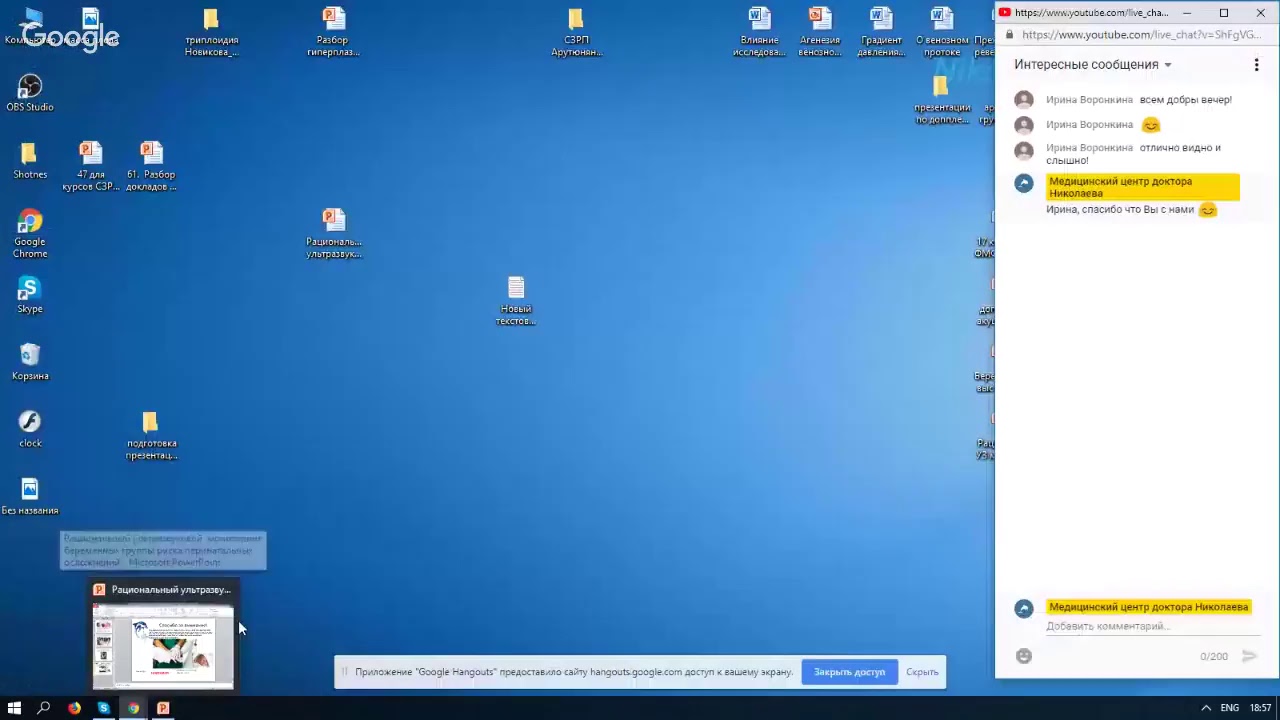Open the подготовка презентац... folder
Screen dimensions: 1280x720
click(x=151, y=435)
